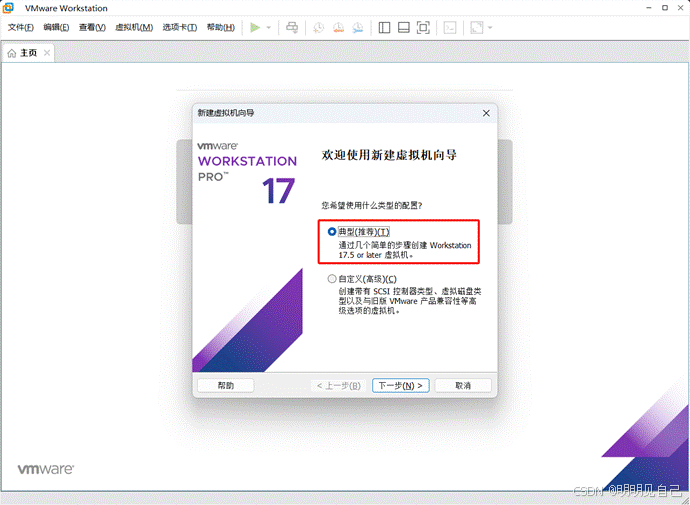The image size is (690, 505).
Task: Open the 虚拟机(M) menu
Action: (134, 28)
